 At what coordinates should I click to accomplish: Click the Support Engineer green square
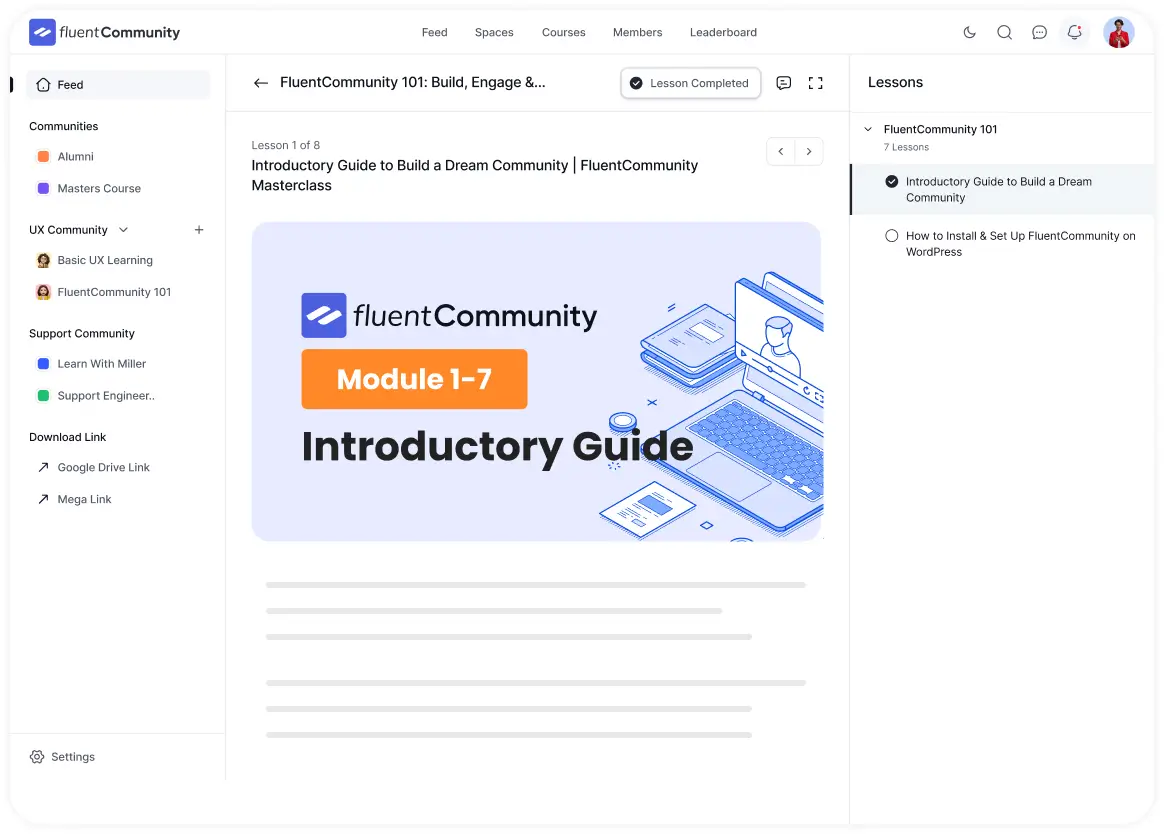pyautogui.click(x=43, y=396)
